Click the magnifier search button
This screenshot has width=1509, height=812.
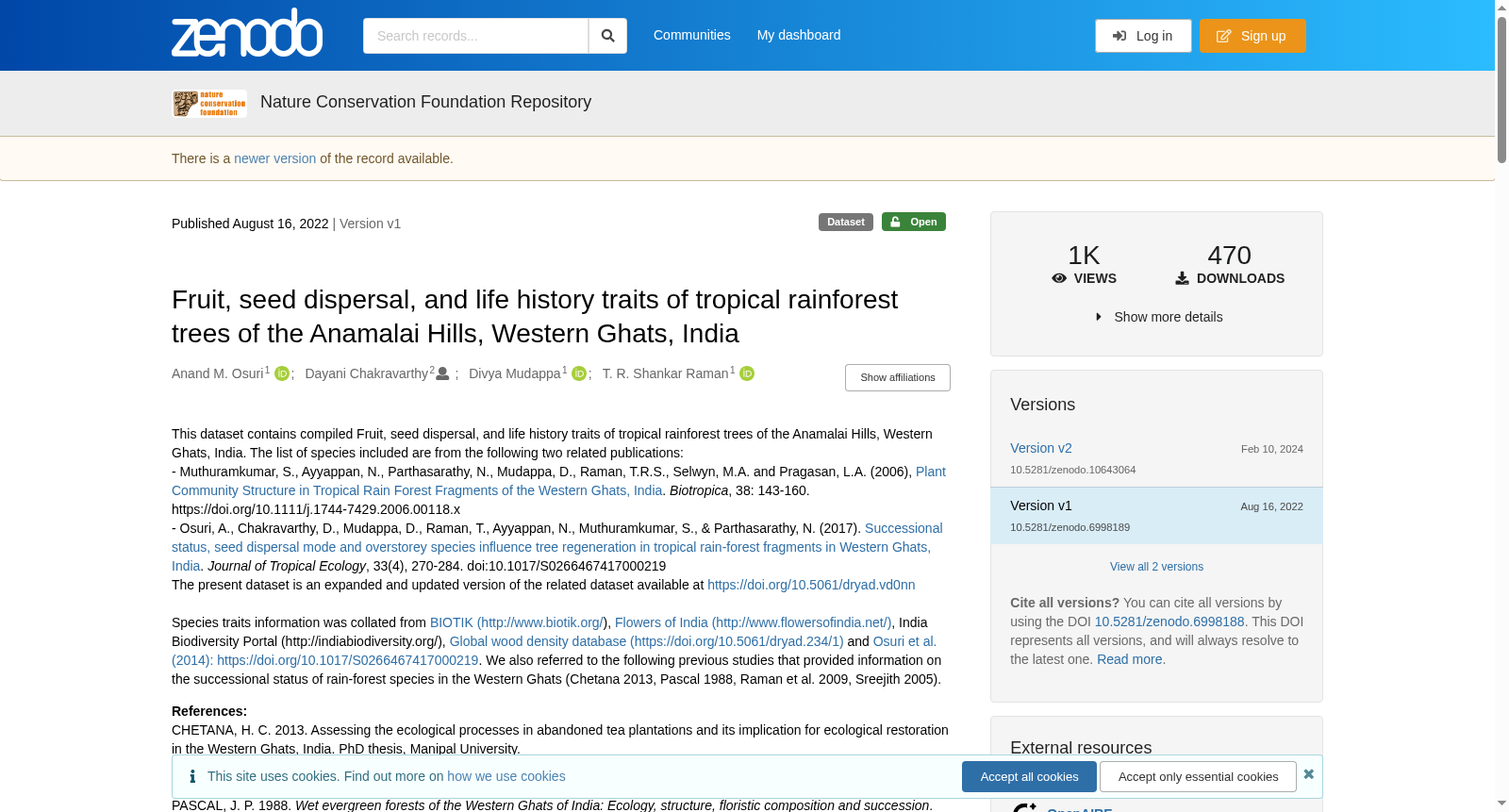[x=607, y=36]
